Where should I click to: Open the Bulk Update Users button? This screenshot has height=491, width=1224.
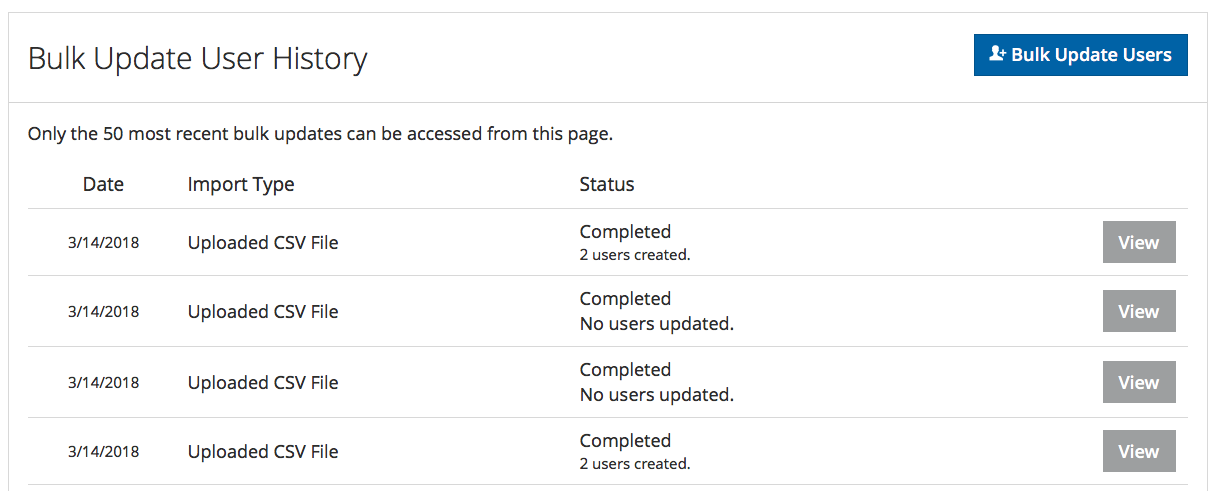[1081, 55]
